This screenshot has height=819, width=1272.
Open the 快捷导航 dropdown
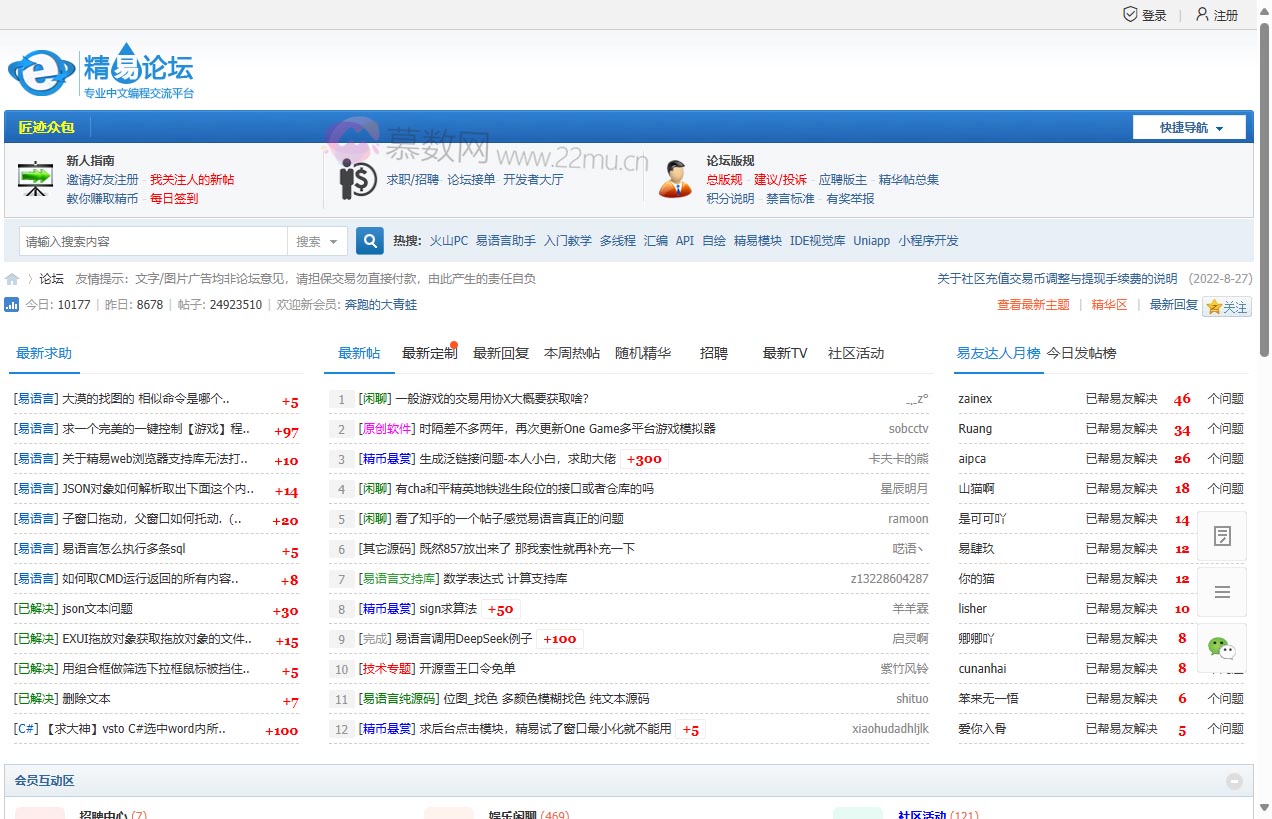point(1188,127)
